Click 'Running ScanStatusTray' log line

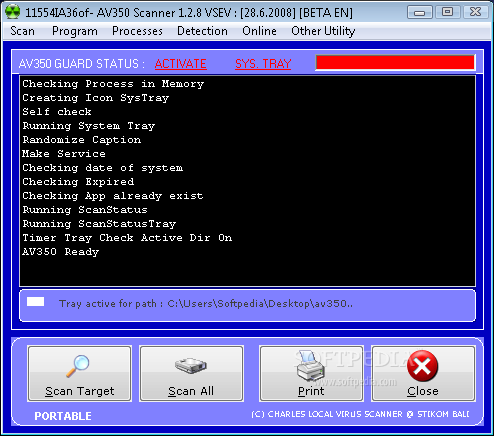99,224
